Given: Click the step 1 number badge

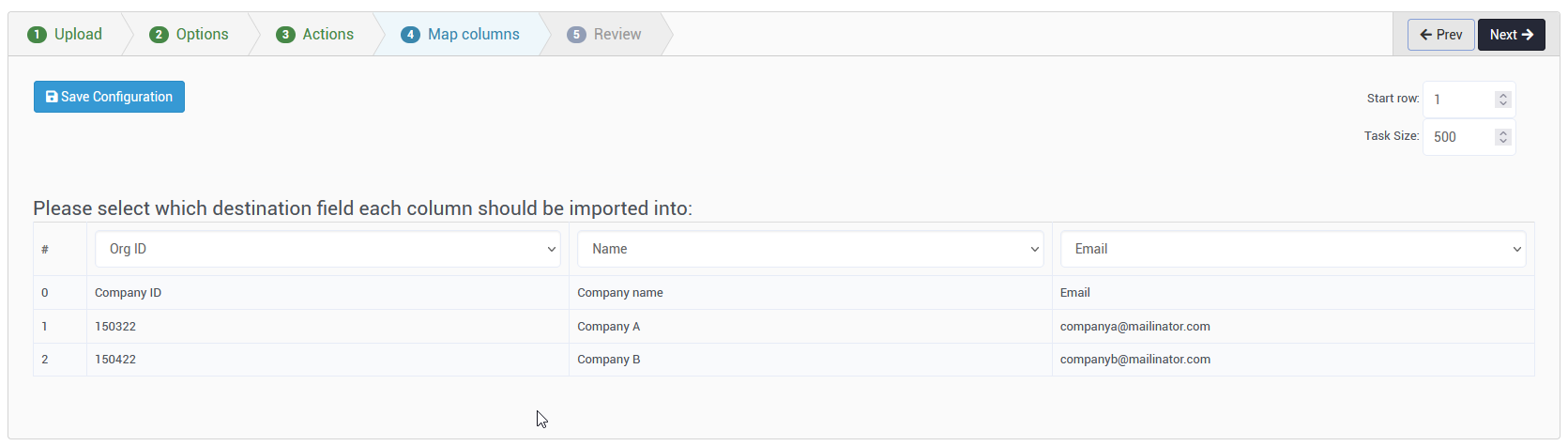Looking at the screenshot, I should pos(38,35).
